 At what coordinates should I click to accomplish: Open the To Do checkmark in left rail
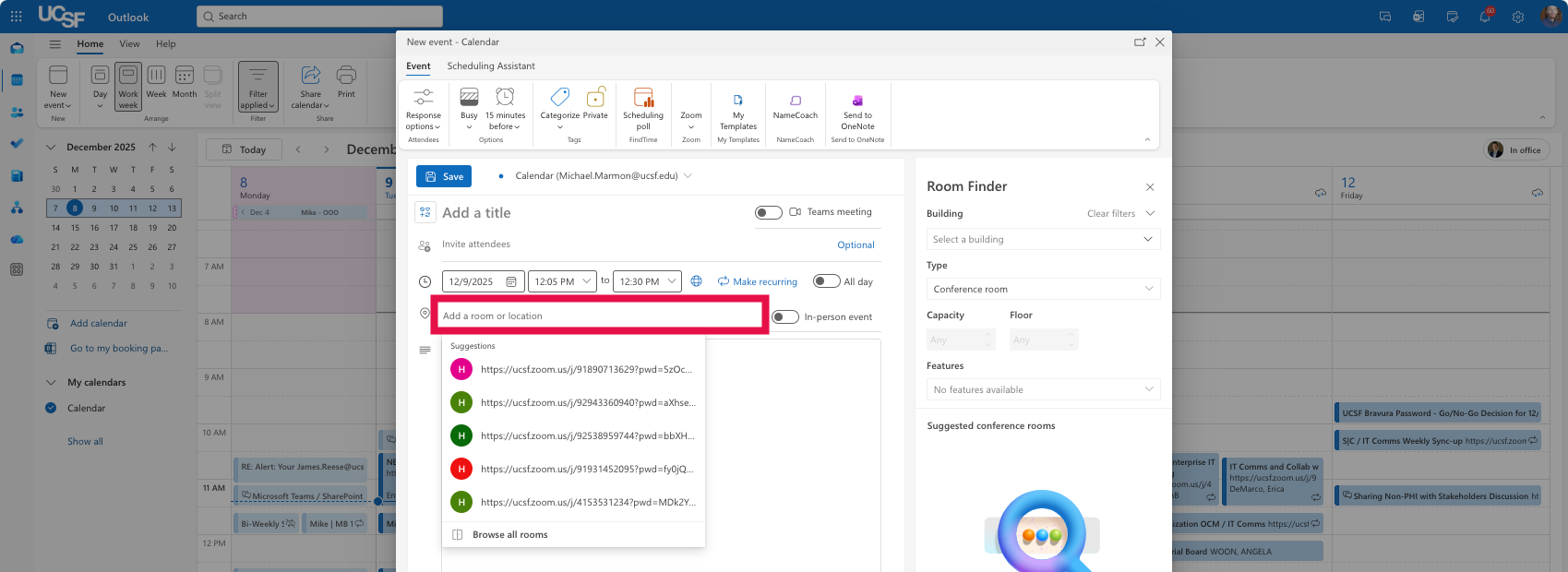click(17, 144)
